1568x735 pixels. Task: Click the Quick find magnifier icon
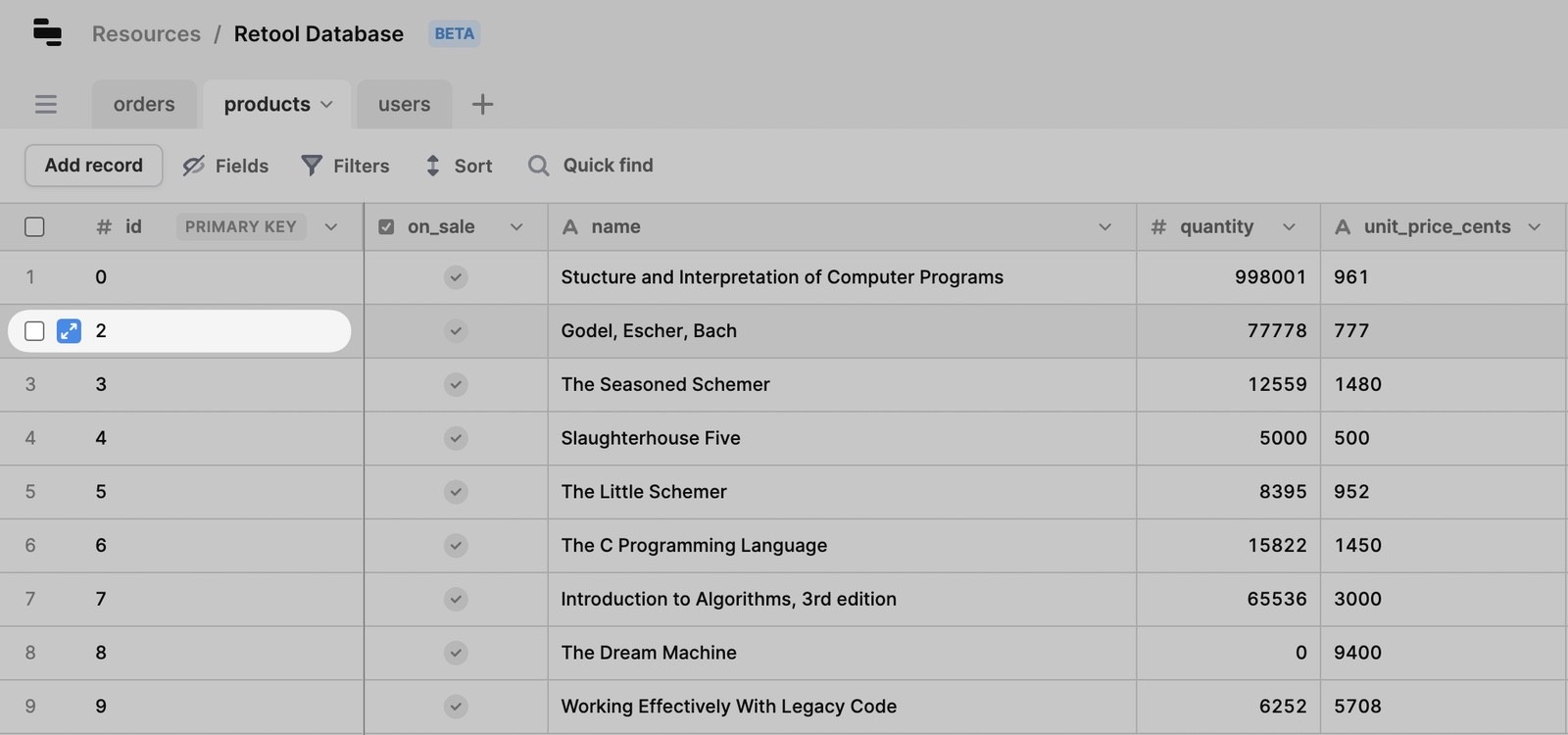538,166
